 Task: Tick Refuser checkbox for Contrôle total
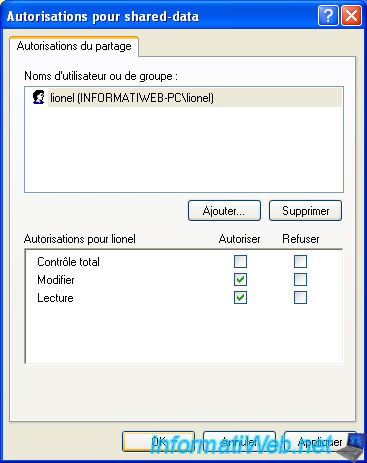pos(300,262)
